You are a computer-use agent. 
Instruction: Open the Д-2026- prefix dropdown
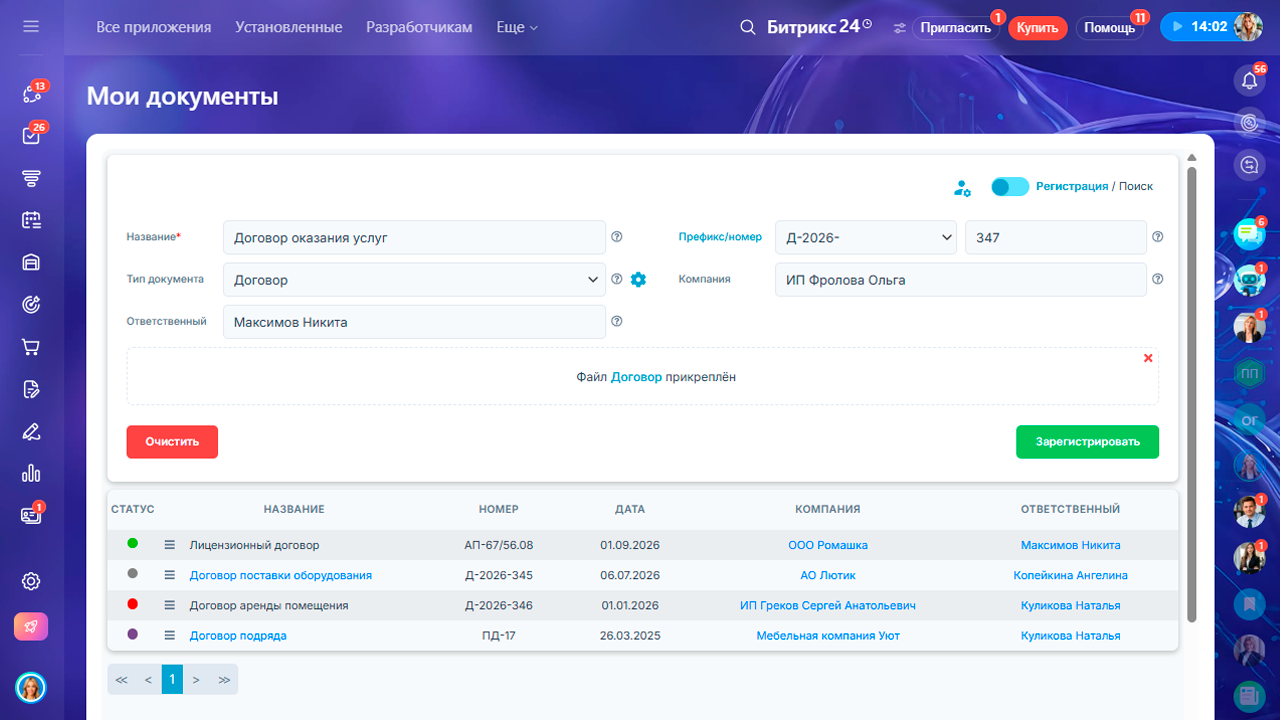click(866, 238)
